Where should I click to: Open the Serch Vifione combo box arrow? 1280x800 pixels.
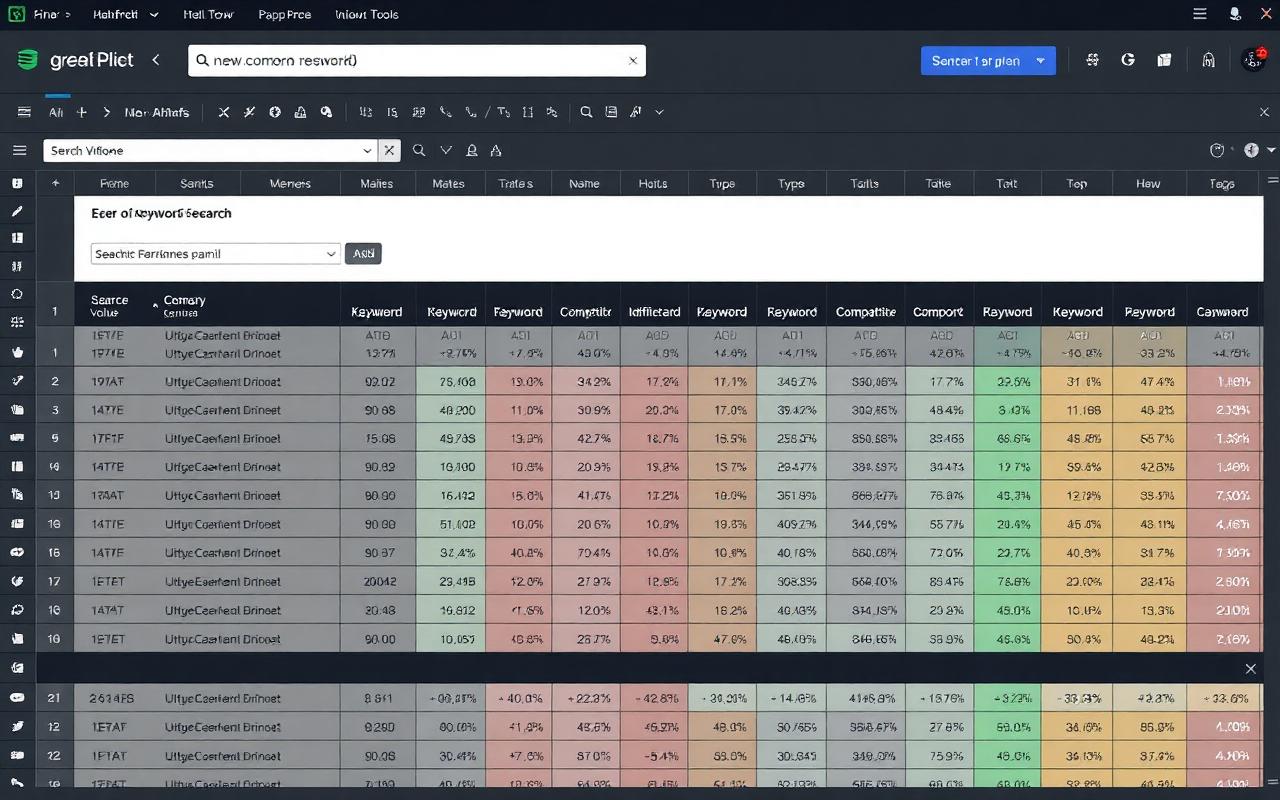pos(367,150)
